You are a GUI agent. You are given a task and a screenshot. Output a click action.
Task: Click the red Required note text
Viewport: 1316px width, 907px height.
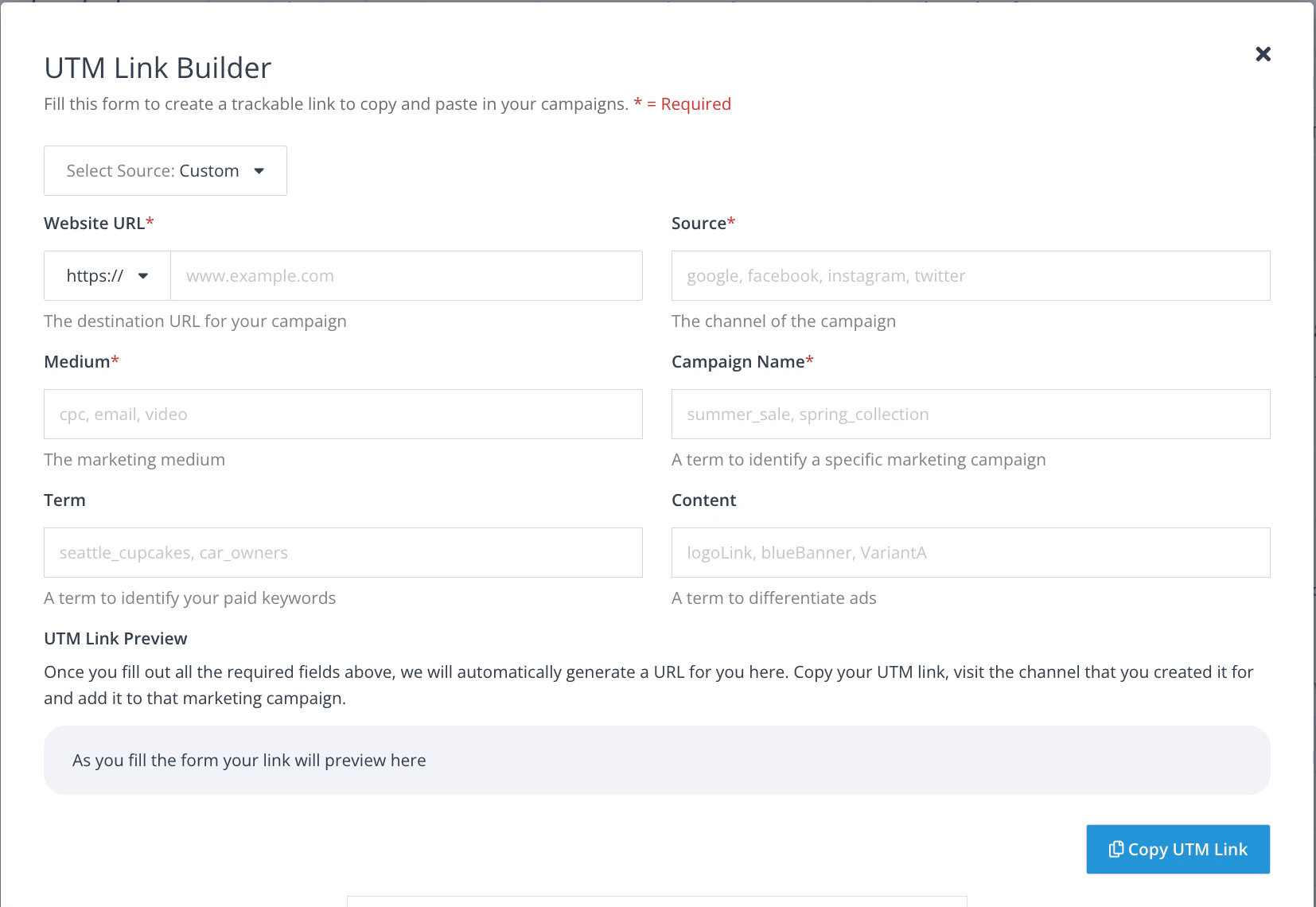[x=682, y=103]
